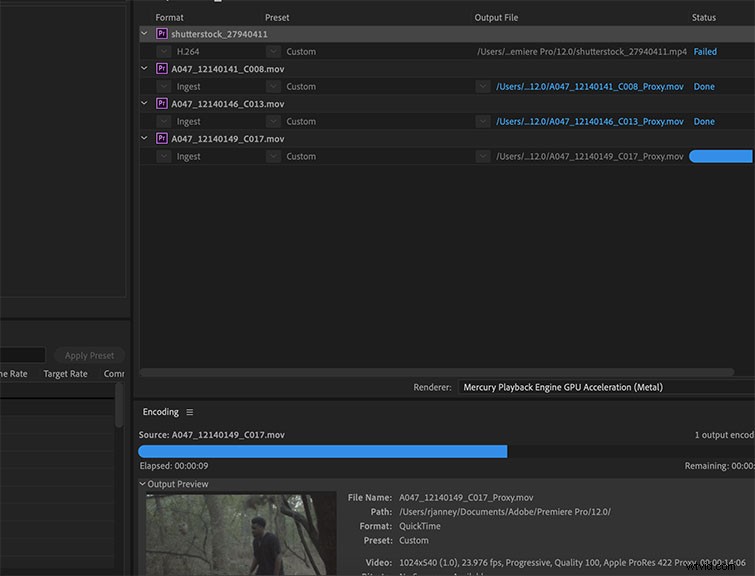Open the A047_12140141_C008_Proxy.mov output link

click(590, 87)
